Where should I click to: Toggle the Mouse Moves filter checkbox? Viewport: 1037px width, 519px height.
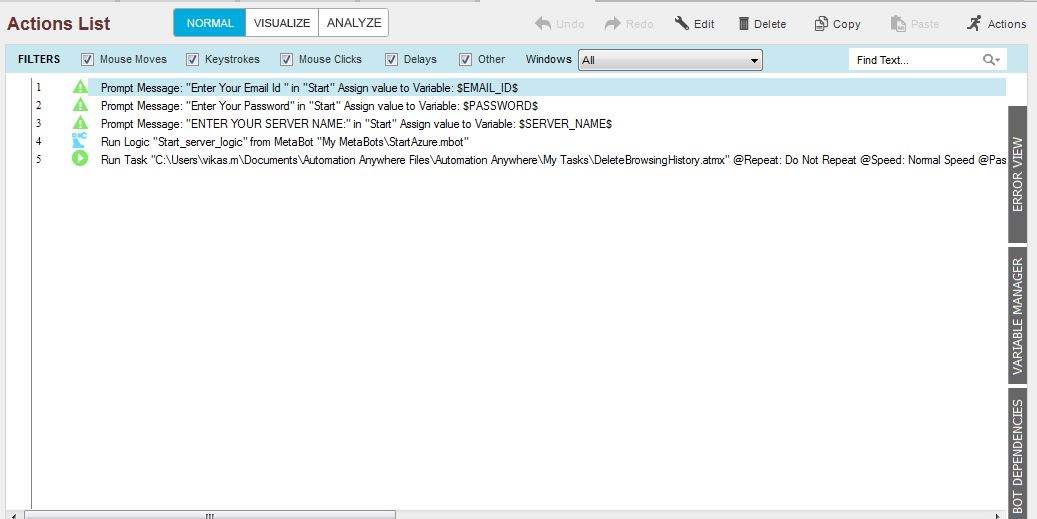(x=87, y=60)
